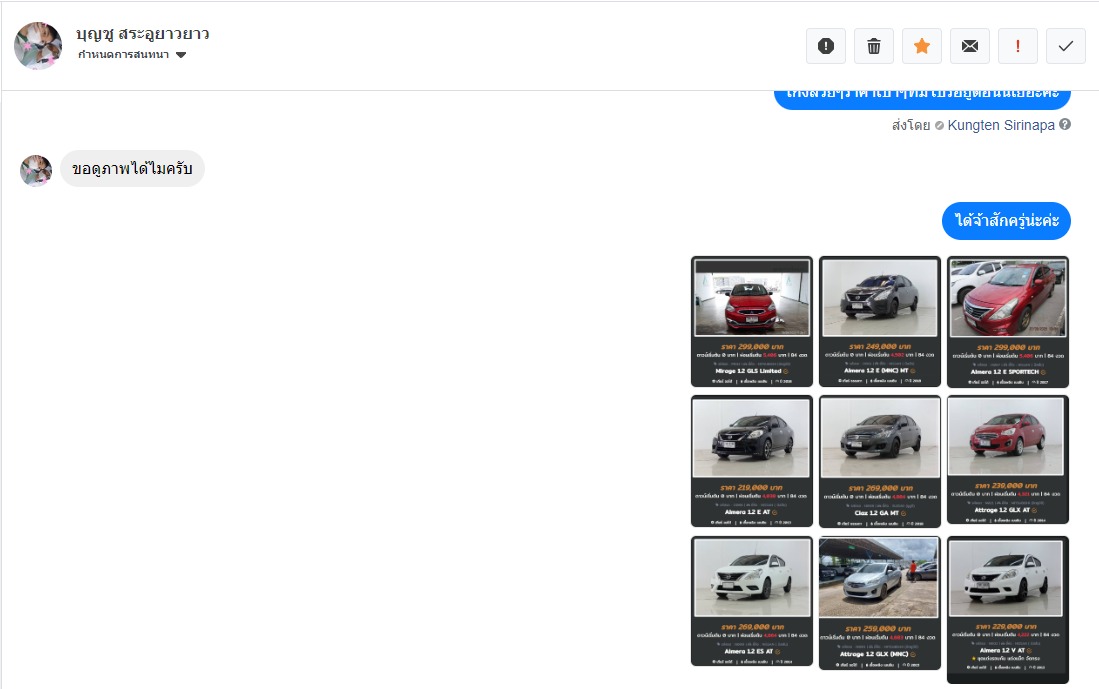The image size is (1099, 689).
Task: Open the customer's profile picture in header
Action: click(x=38, y=46)
